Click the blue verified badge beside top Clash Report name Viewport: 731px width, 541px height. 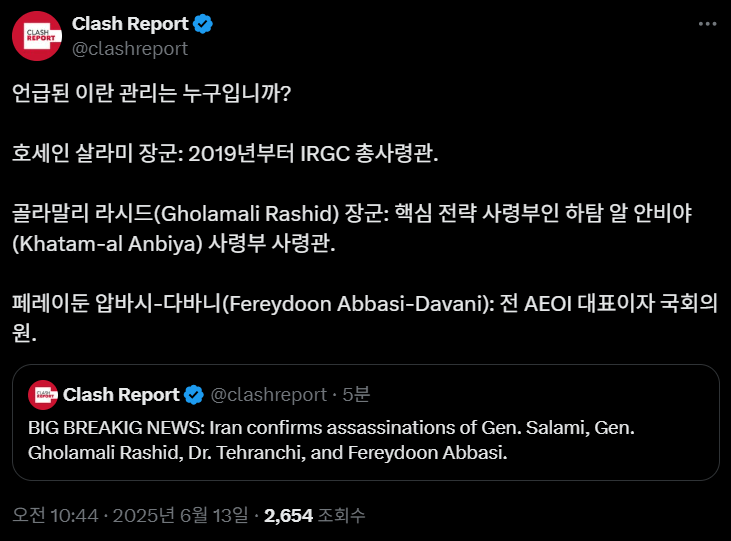point(203,24)
